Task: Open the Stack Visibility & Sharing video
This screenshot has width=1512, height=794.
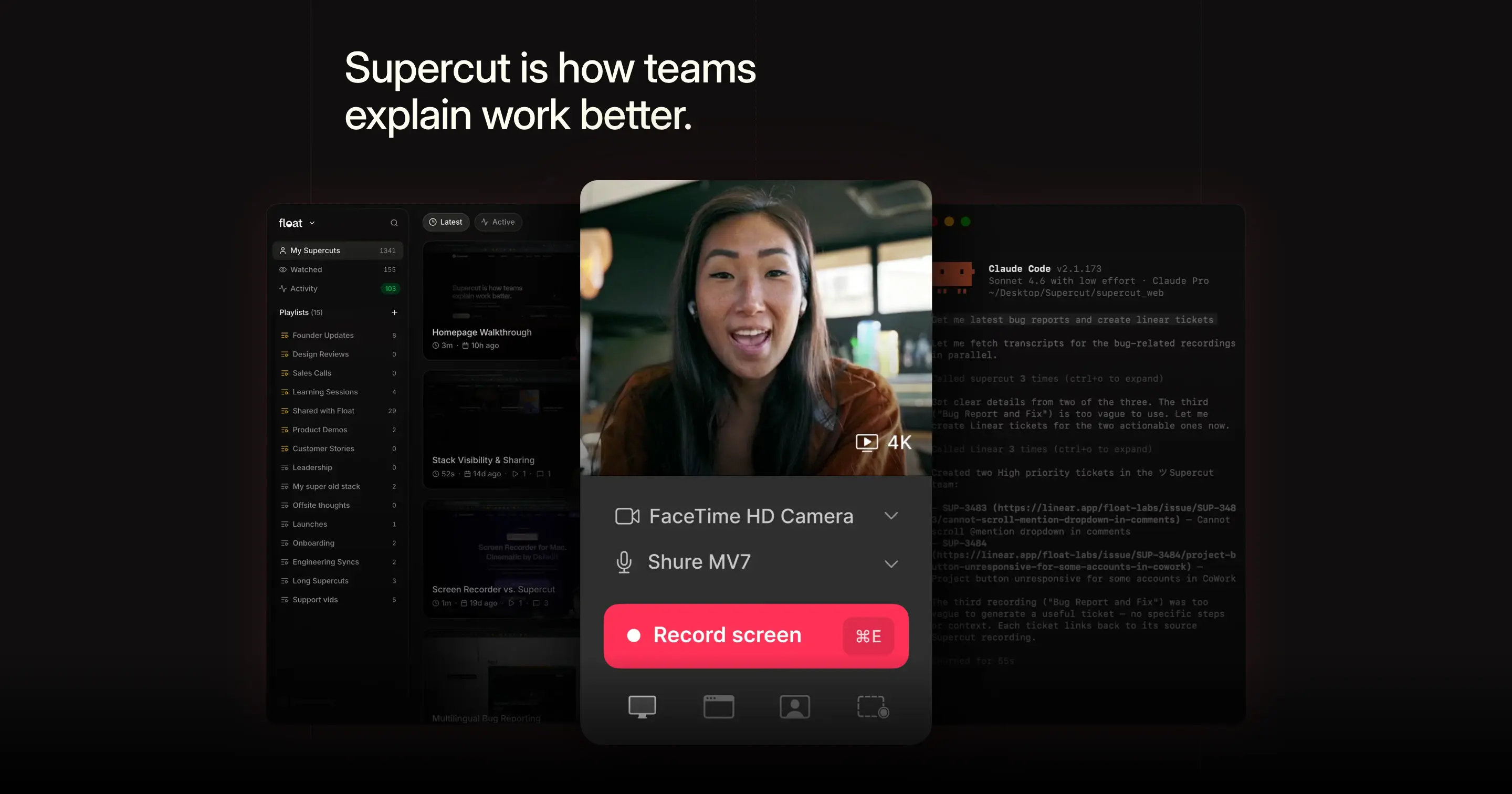Action: click(x=501, y=430)
